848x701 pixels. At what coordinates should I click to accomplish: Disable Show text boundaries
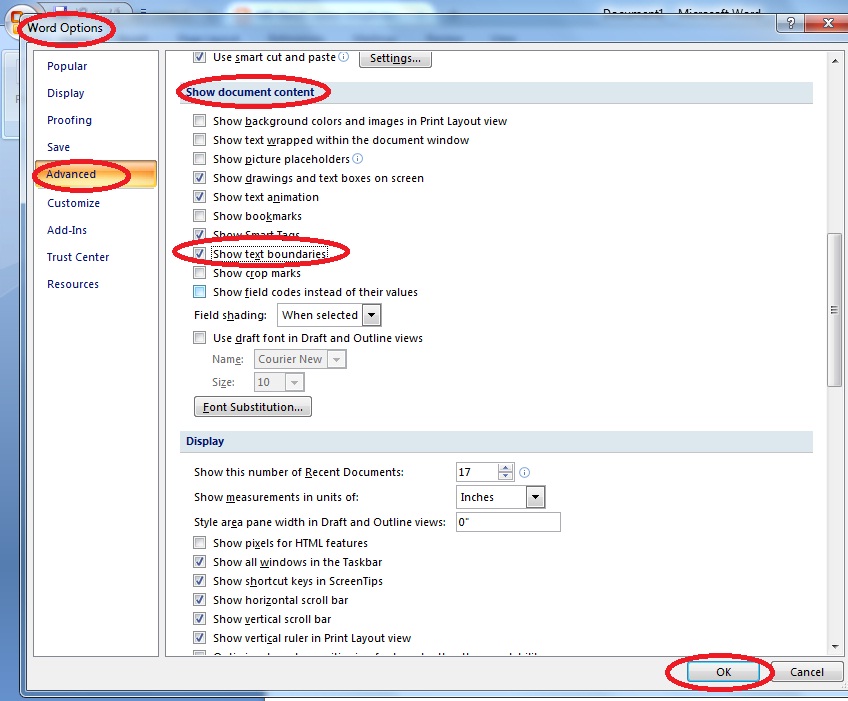coord(201,253)
